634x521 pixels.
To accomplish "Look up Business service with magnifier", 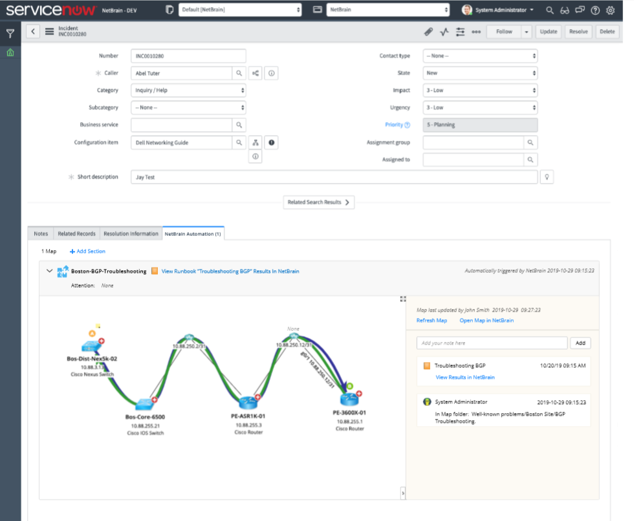I will (x=239, y=125).
